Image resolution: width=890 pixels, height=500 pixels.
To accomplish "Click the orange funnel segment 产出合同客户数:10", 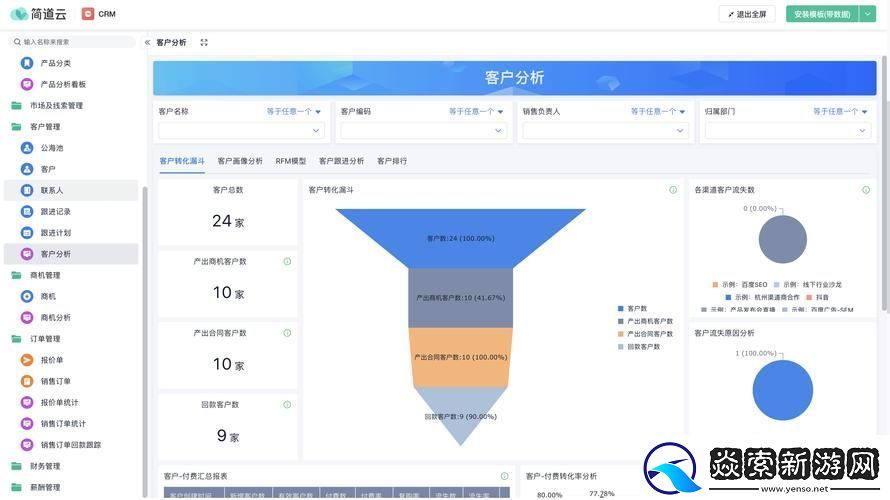I will [460, 357].
